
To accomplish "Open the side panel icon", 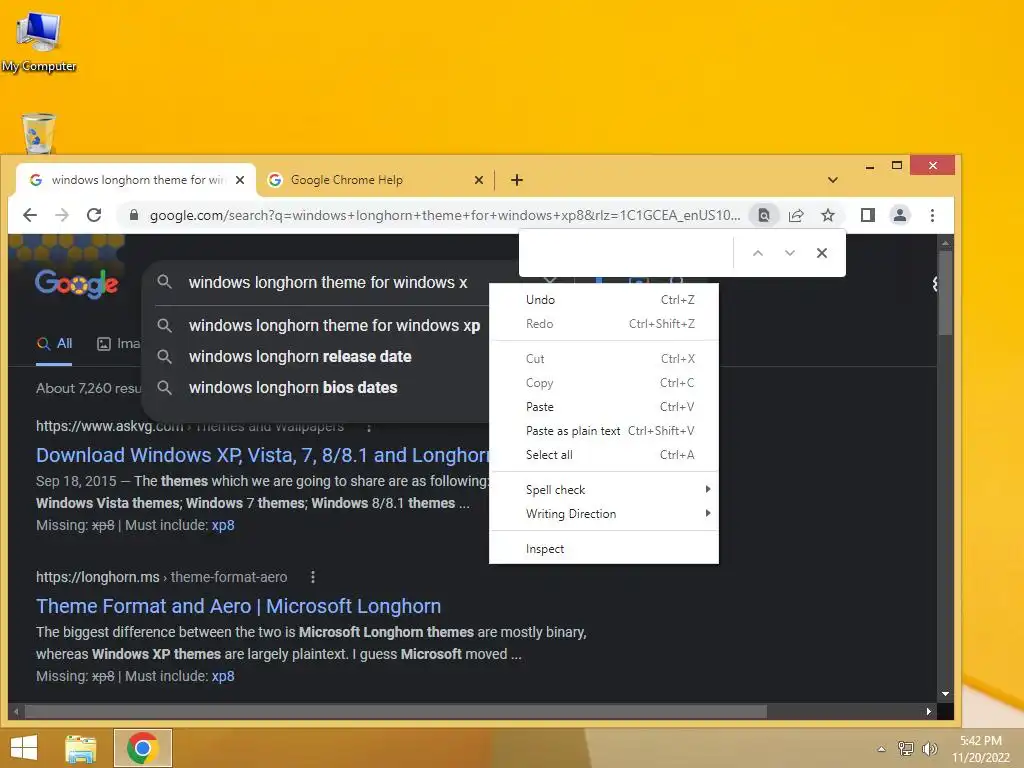I will point(867,215).
